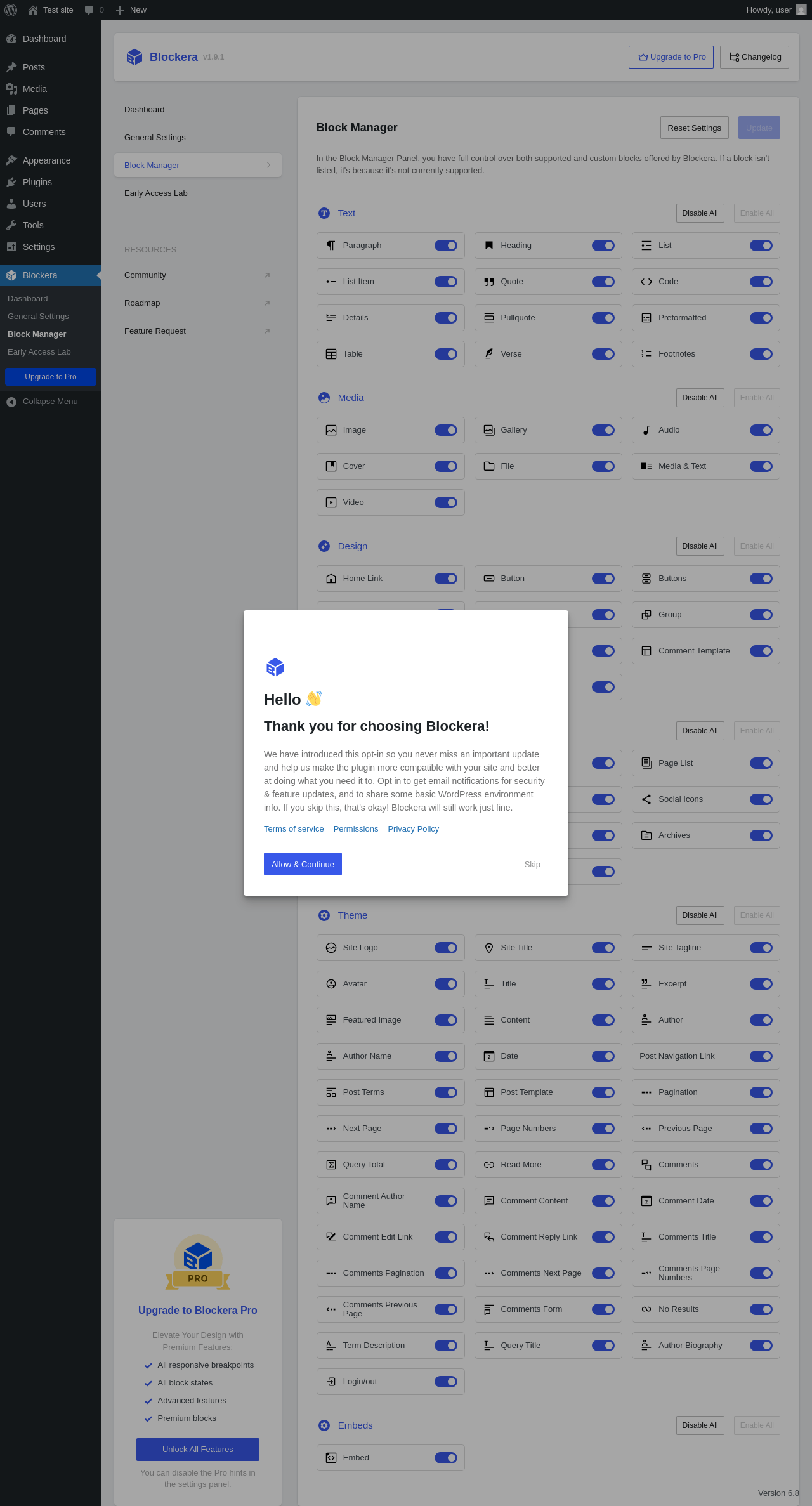This screenshot has height=1506, width=812.
Task: Open the Community external link arrow
Action: pyautogui.click(x=267, y=275)
